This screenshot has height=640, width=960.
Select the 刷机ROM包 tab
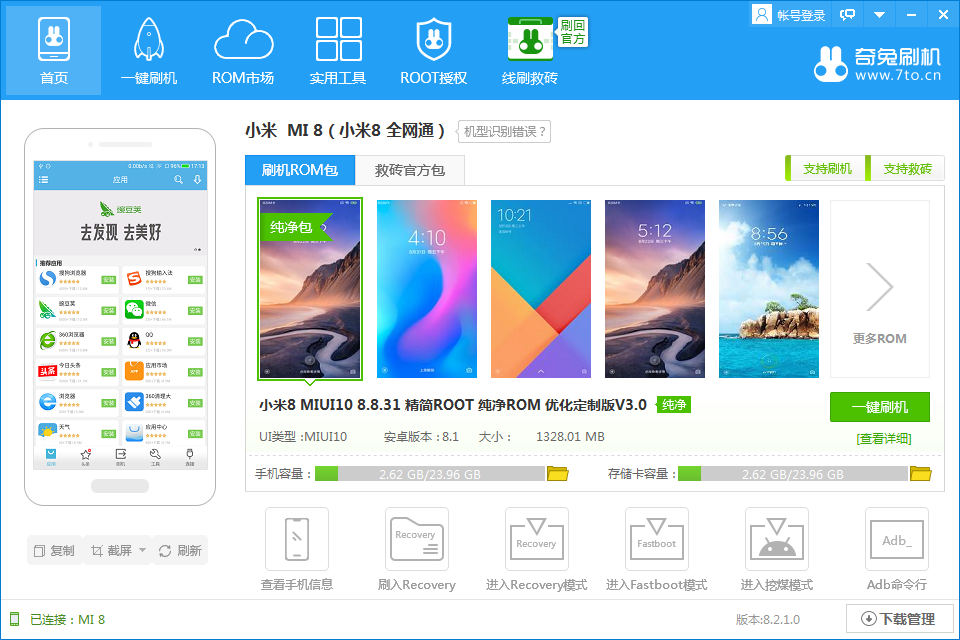(x=299, y=170)
